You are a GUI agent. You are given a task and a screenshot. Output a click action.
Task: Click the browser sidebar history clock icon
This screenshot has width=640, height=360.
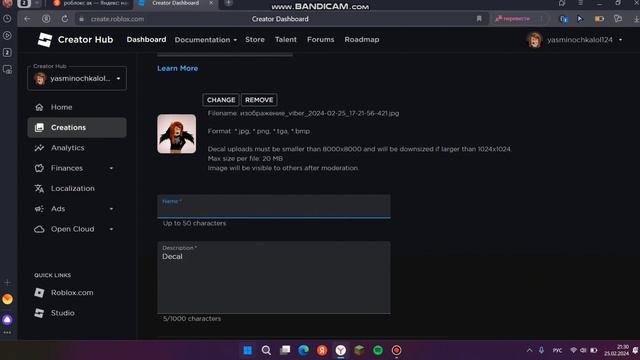tap(7, 19)
